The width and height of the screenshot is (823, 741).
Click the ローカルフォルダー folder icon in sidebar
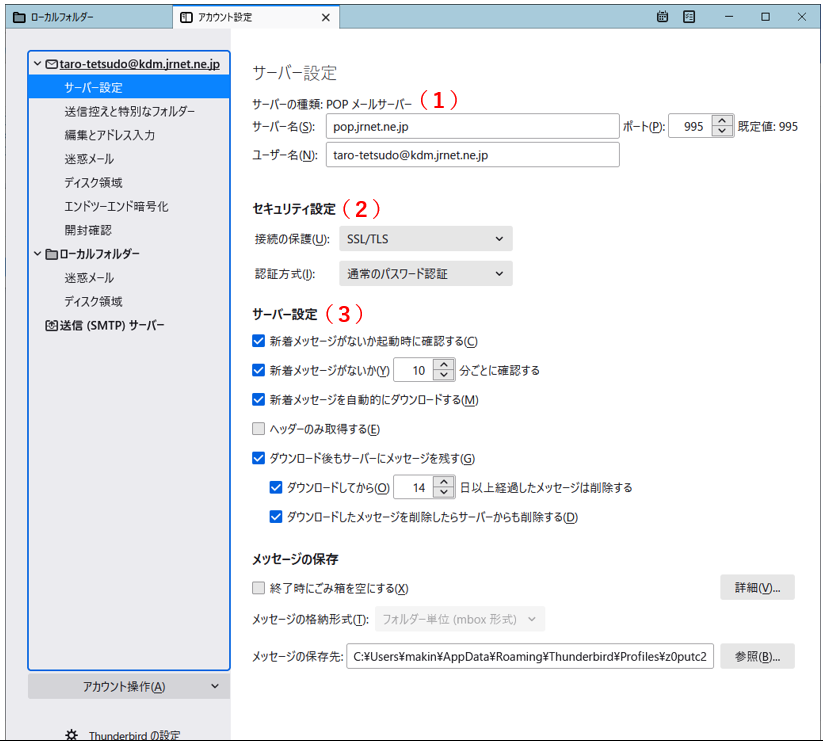(52, 254)
